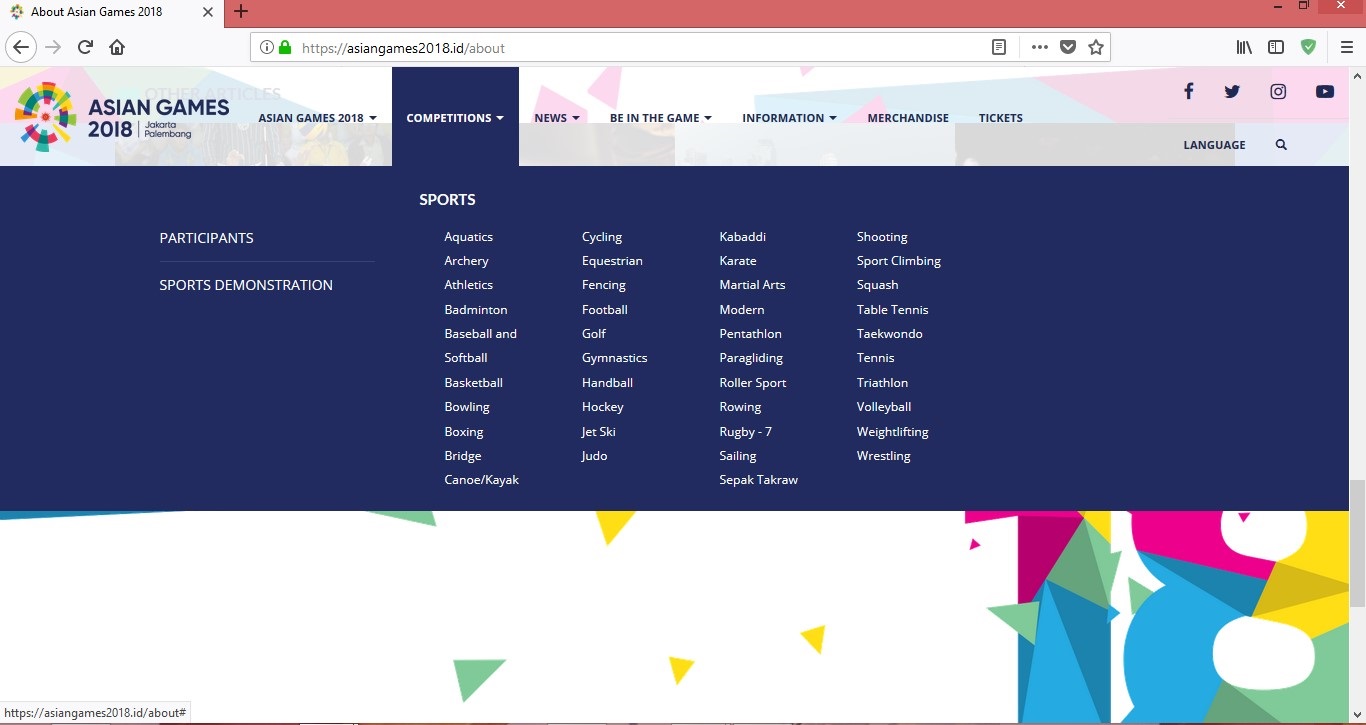Visit the Instagram icon in header
The height and width of the screenshot is (725, 1366).
pos(1278,92)
